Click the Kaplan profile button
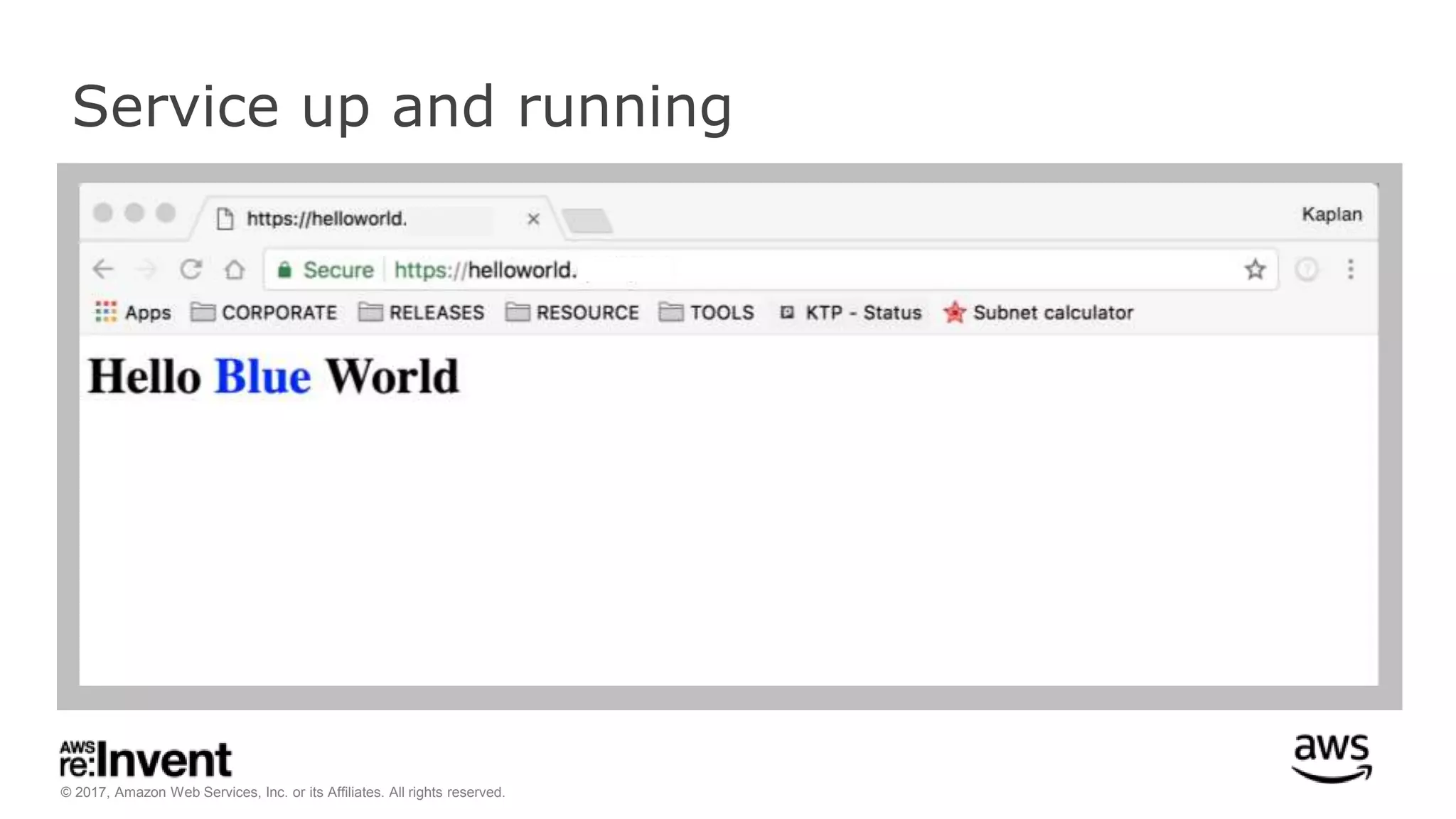The width and height of the screenshot is (1456, 819). click(x=1331, y=214)
